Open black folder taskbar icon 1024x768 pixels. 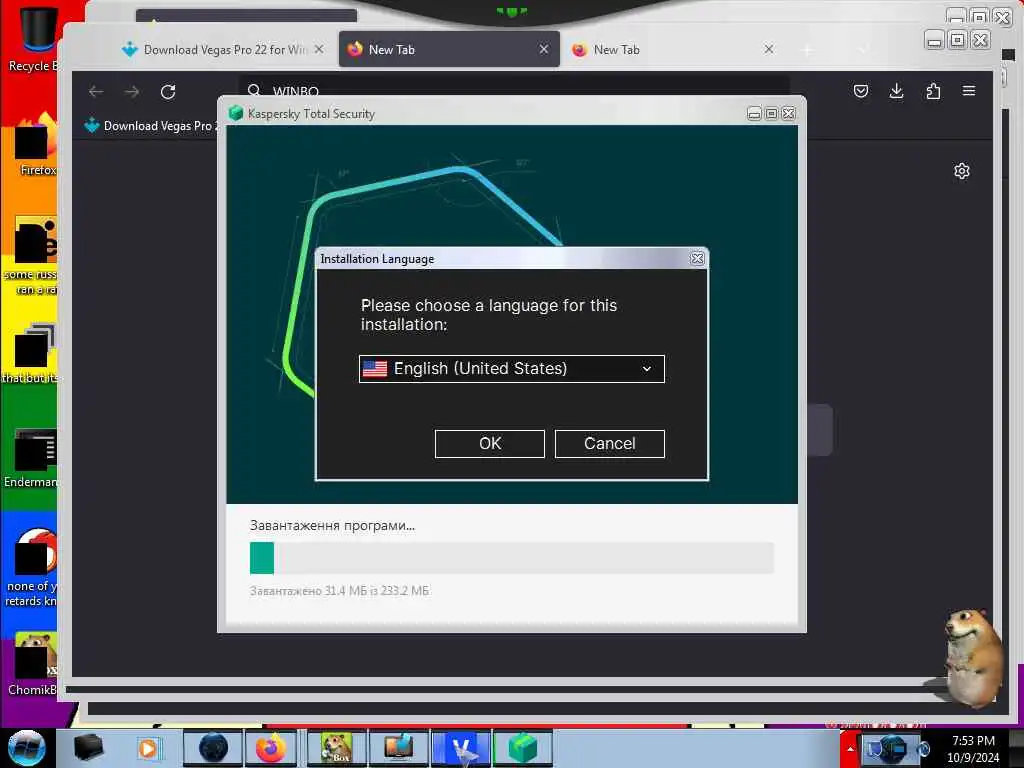88,748
